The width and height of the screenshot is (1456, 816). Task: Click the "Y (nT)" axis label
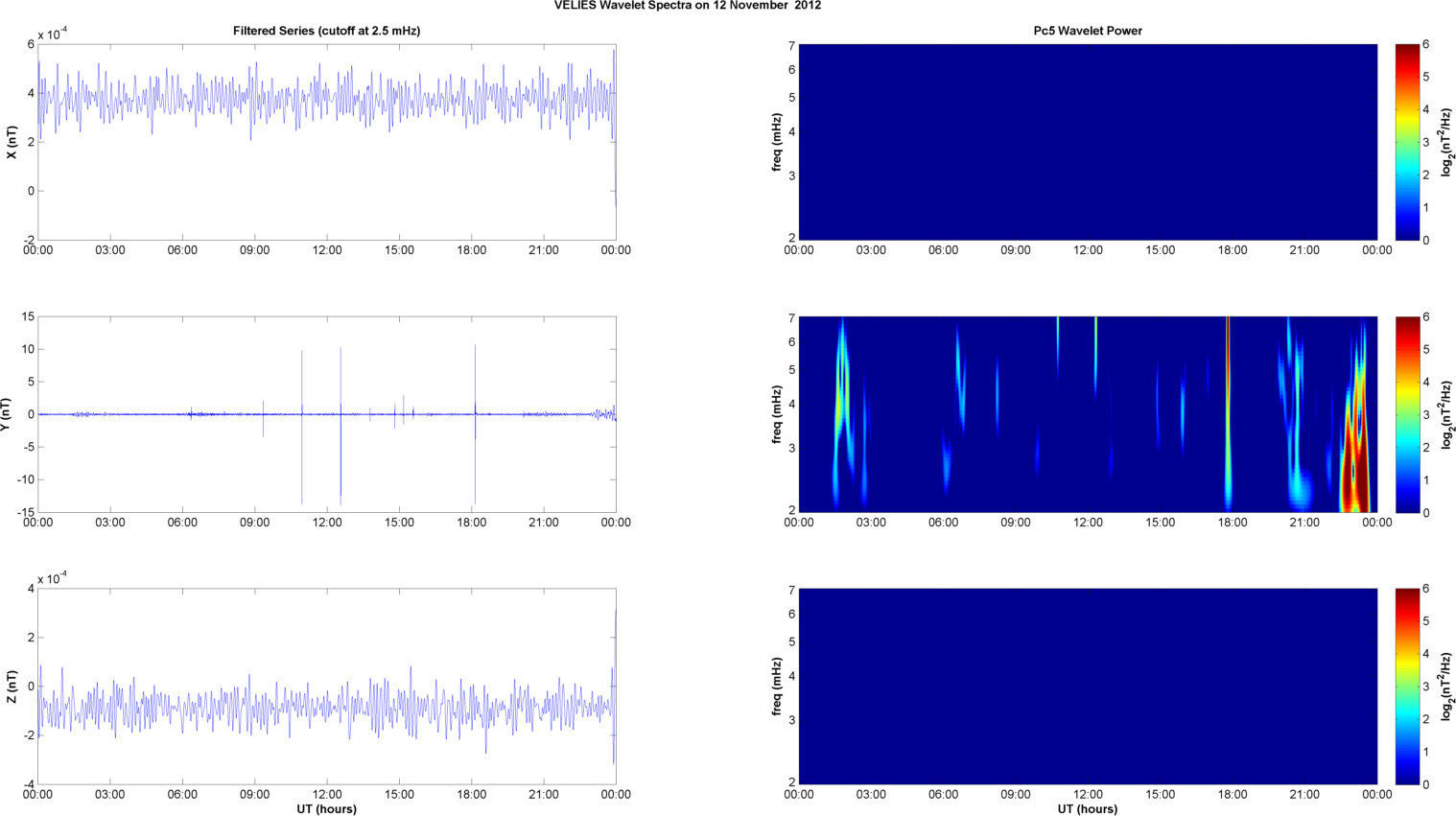point(6,414)
